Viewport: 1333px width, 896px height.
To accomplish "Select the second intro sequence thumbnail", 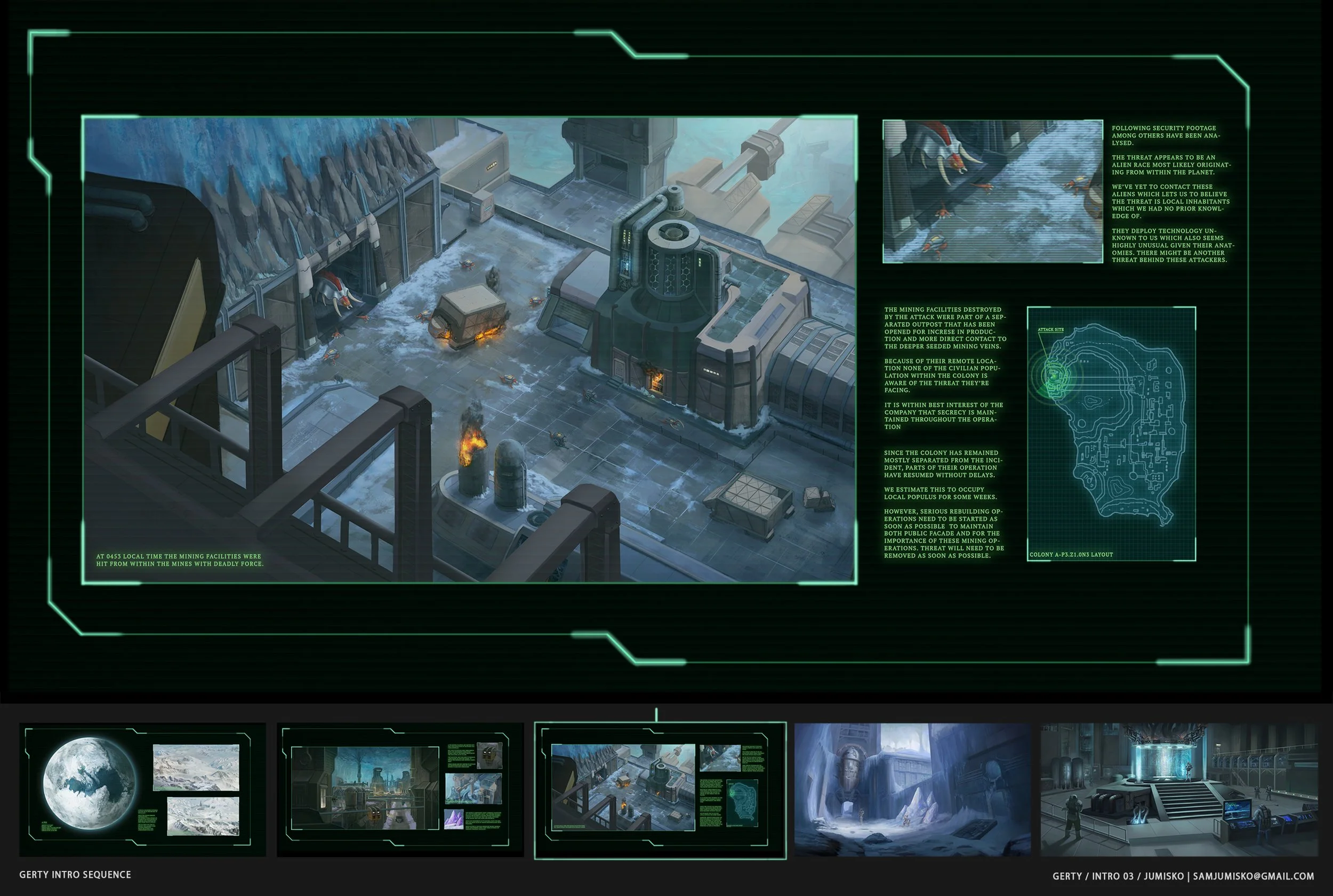I will point(400,789).
